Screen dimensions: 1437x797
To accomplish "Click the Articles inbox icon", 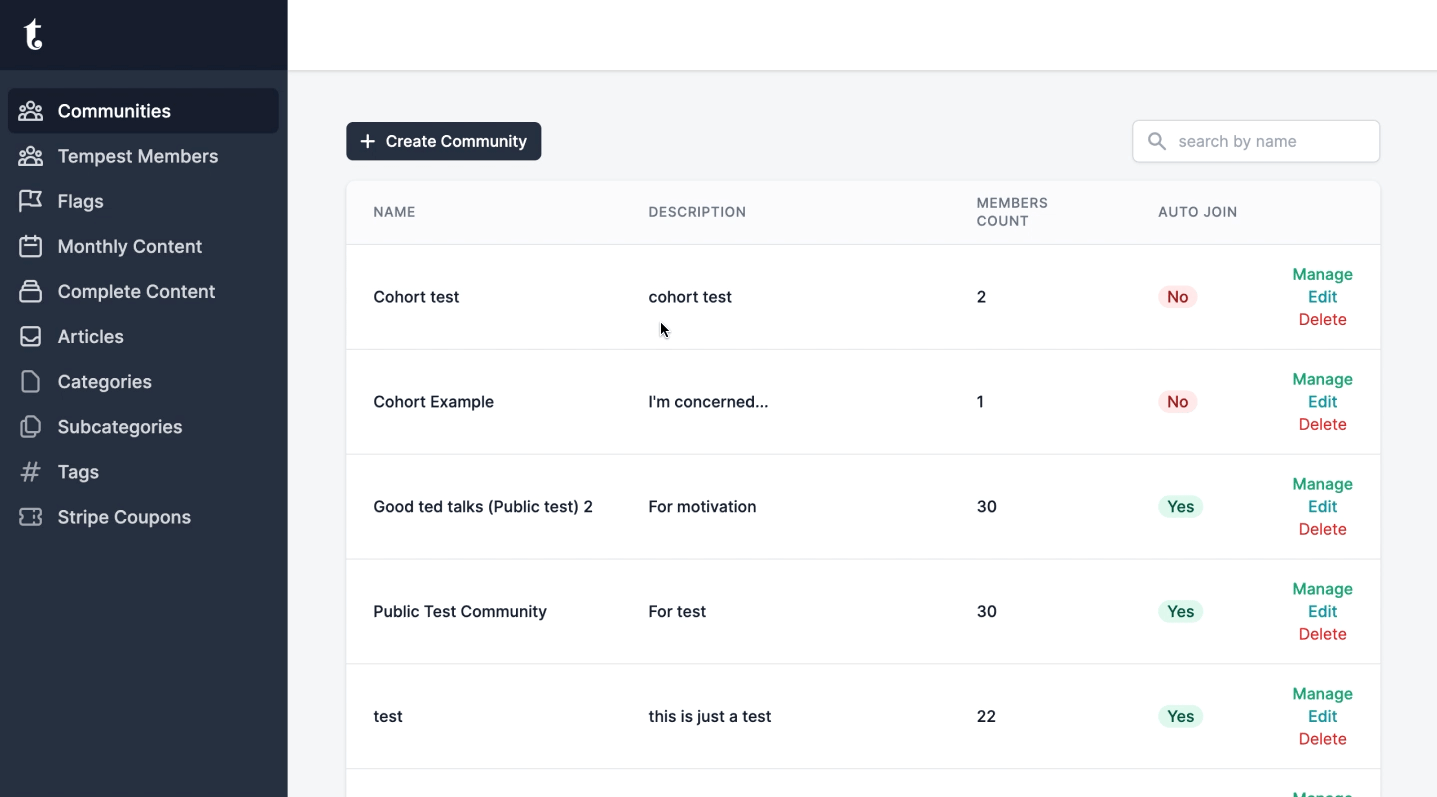I will (31, 336).
